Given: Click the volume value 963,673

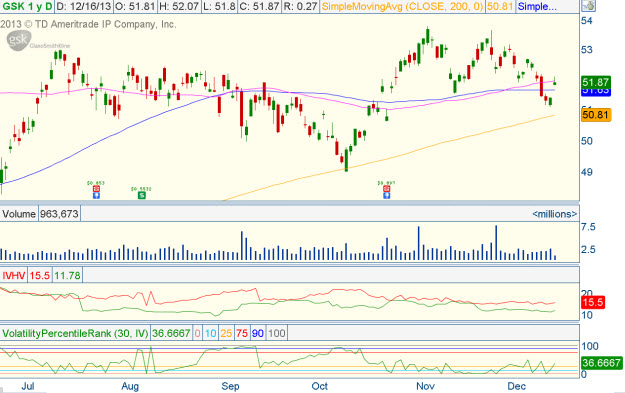Looking at the screenshot, I should pyautogui.click(x=59, y=214).
